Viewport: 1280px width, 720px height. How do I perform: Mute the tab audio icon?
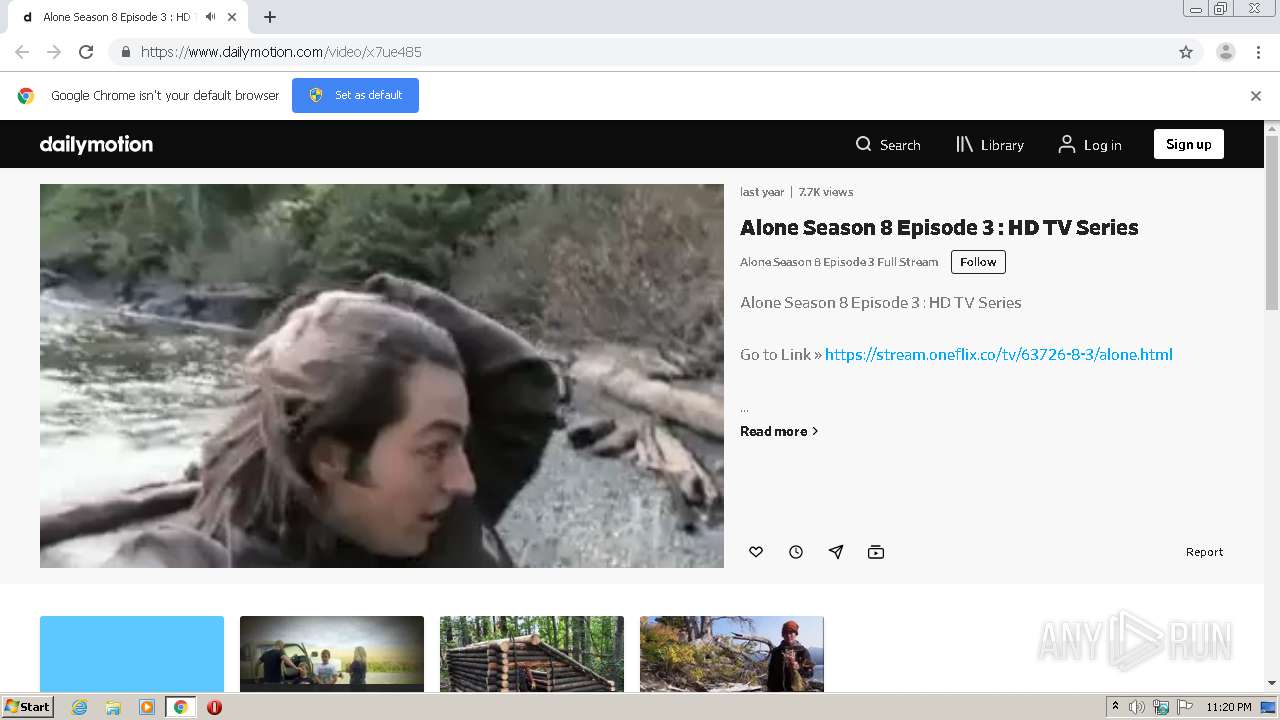coord(210,17)
